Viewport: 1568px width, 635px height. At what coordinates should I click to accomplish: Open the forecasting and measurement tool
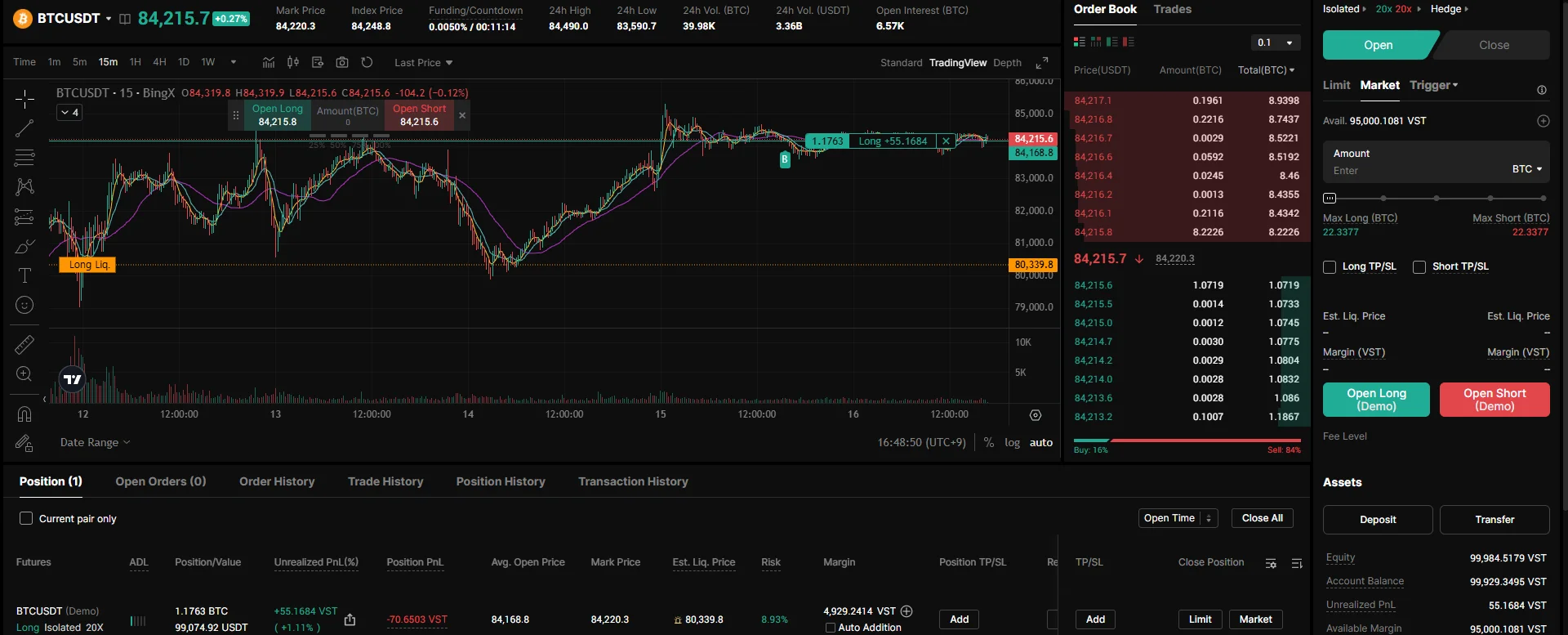(24, 217)
